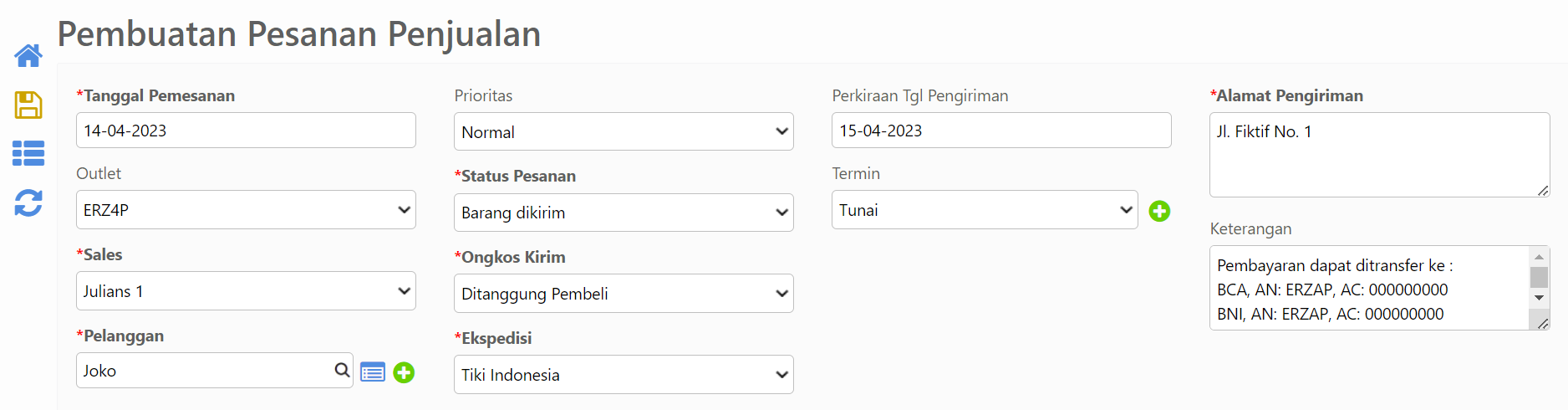Click the refresh arrows sidebar icon
The image size is (1568, 410).
click(x=28, y=203)
